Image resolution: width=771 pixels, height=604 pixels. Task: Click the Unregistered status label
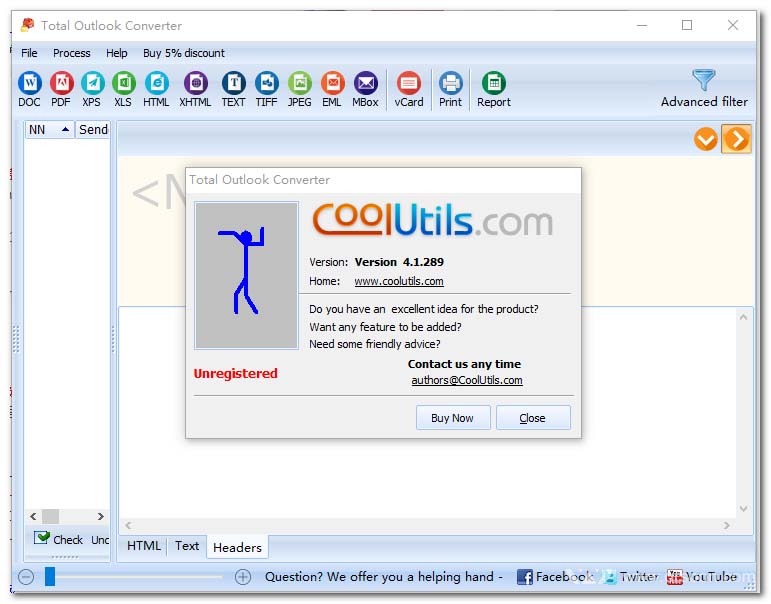coord(236,373)
